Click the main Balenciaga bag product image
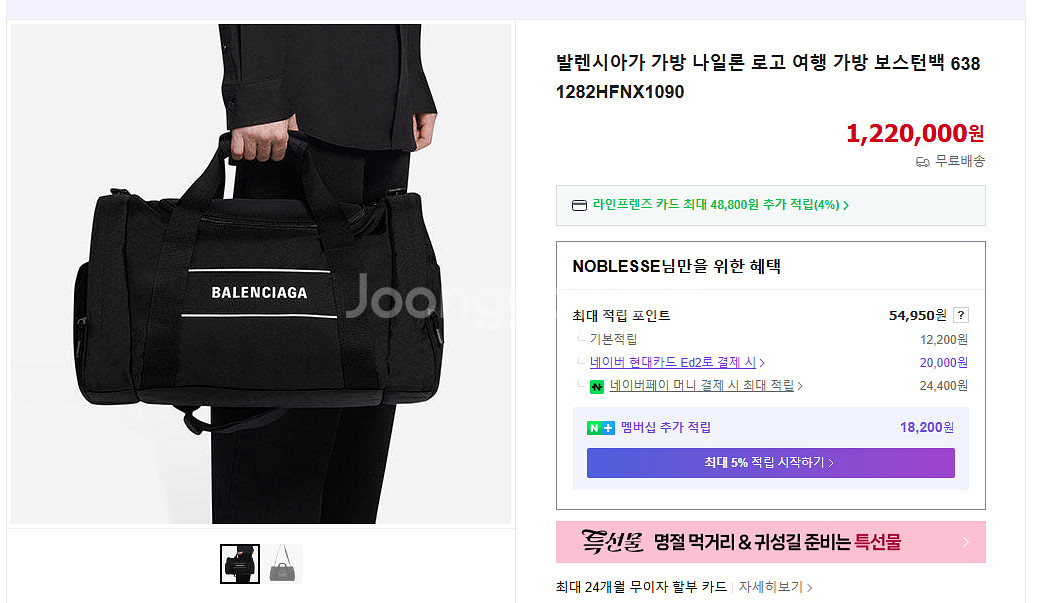This screenshot has width=1039, height=603. click(261, 274)
